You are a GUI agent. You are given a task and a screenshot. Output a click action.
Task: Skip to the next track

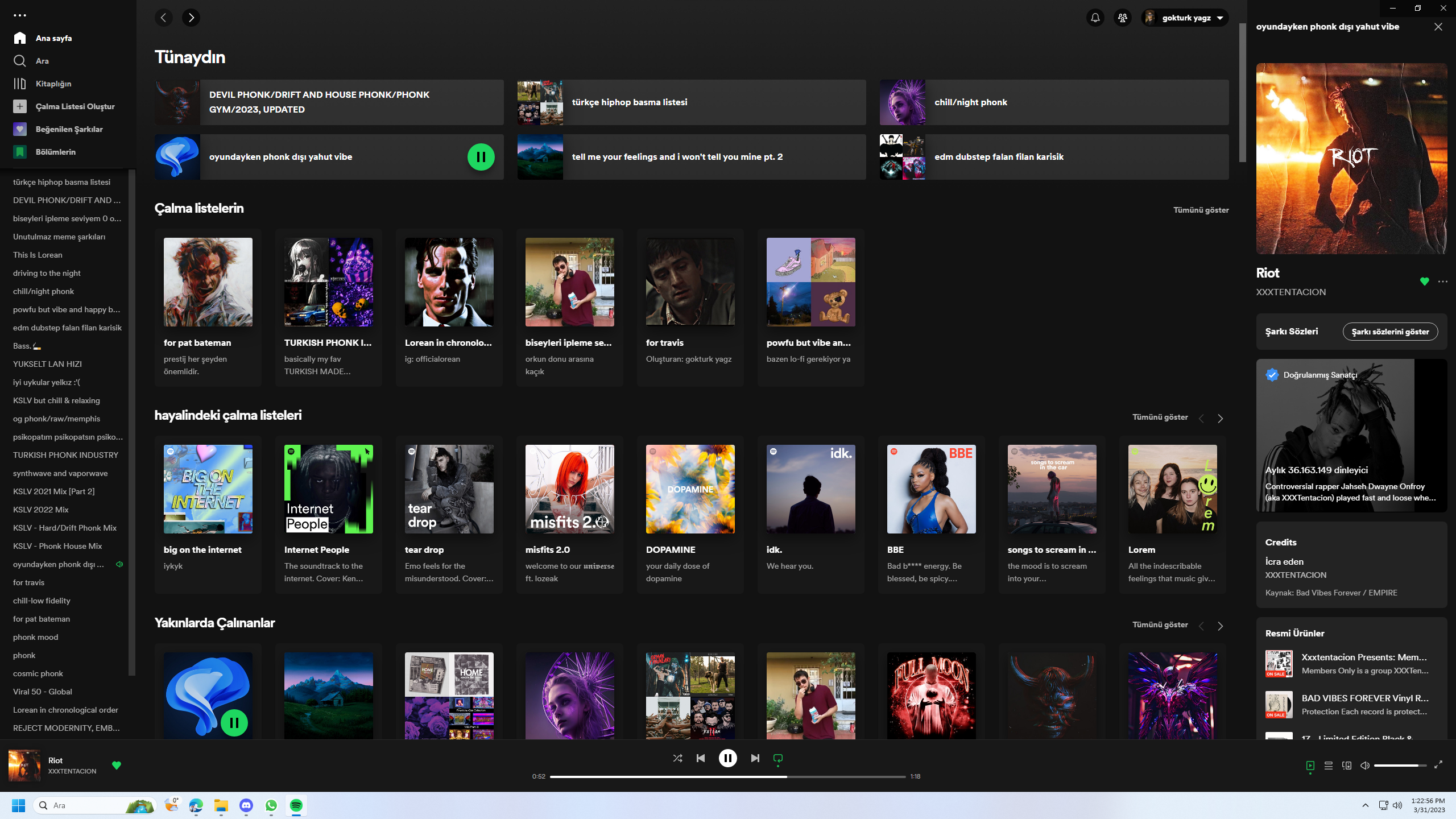point(755,758)
